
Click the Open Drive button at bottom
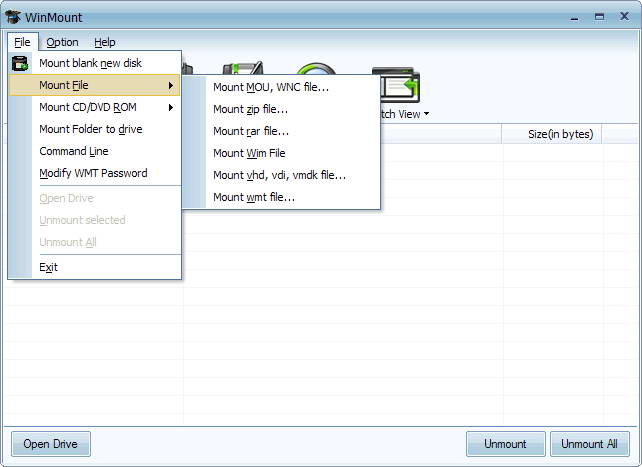coord(51,444)
